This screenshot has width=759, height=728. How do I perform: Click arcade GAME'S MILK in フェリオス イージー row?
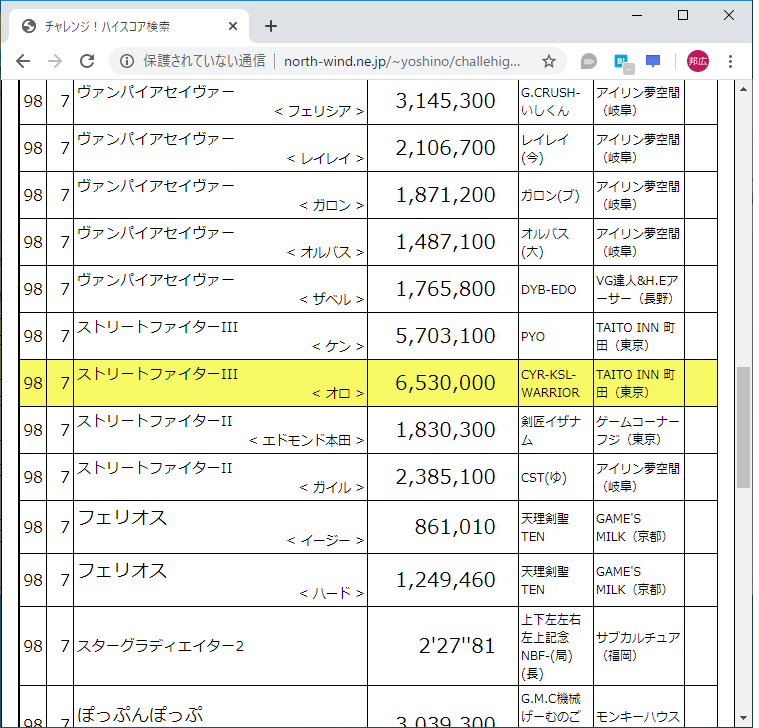[631, 527]
